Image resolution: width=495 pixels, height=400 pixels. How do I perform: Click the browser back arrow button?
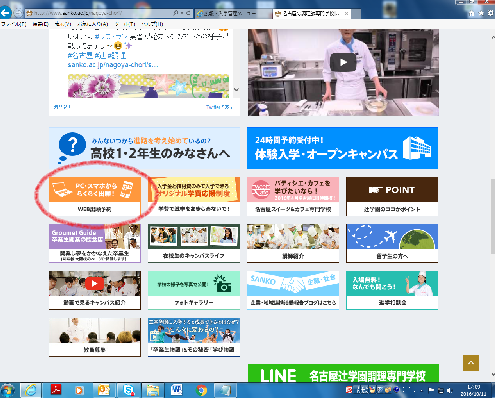[x=6, y=13]
